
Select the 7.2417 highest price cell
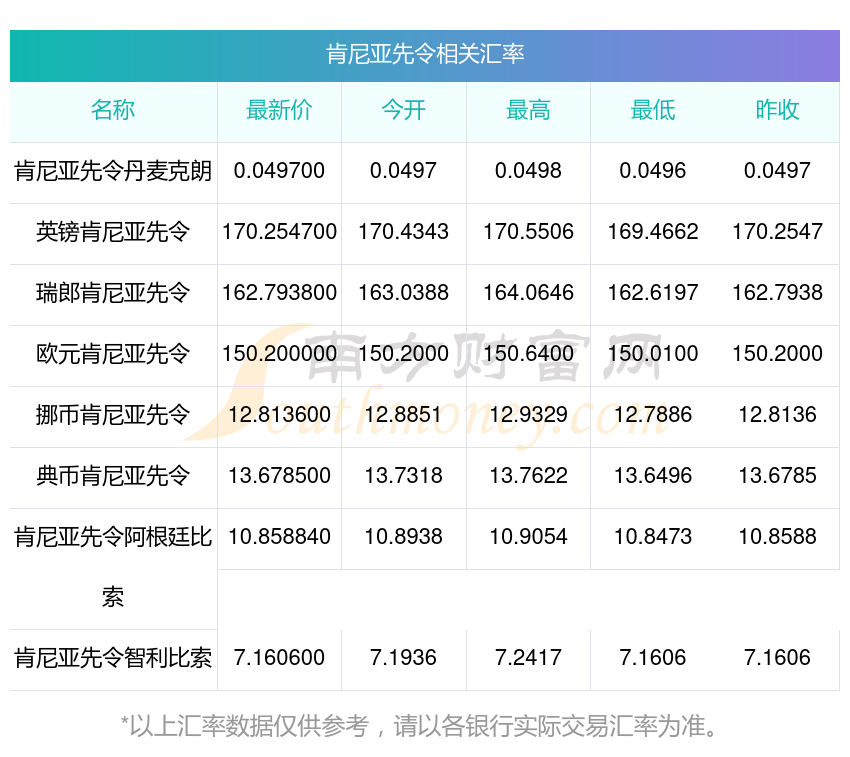[528, 658]
